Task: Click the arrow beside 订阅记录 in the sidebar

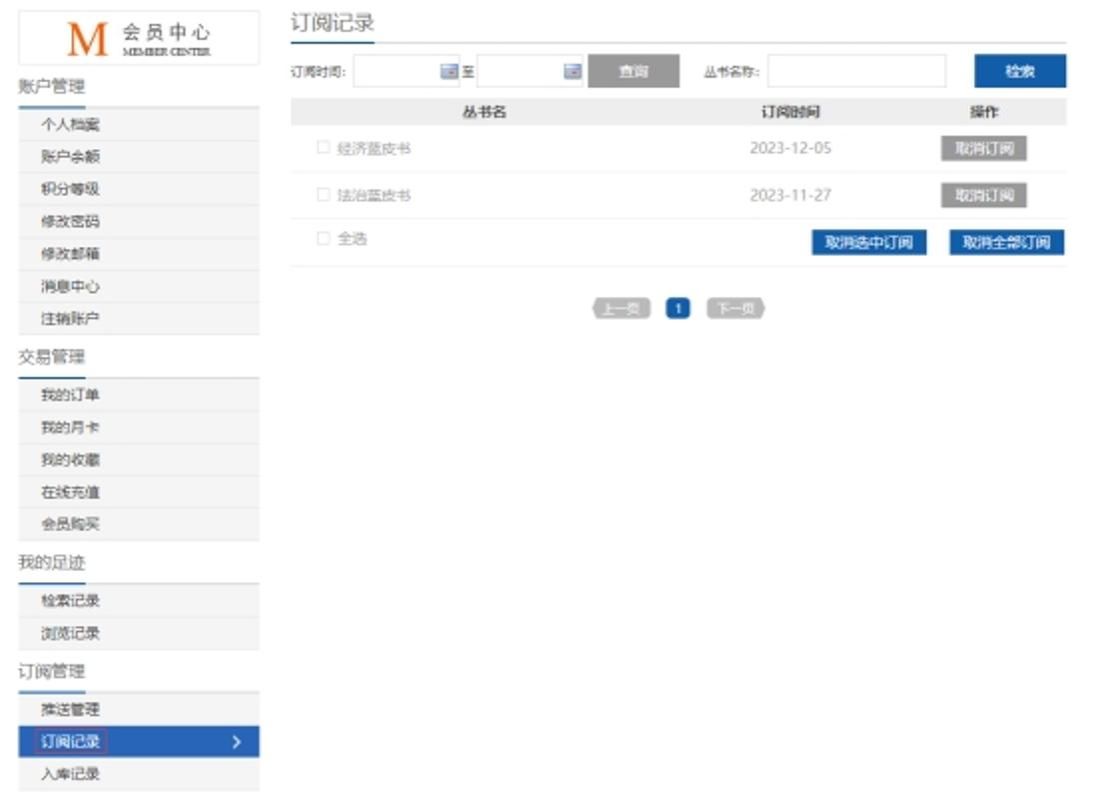Action: click(236, 742)
